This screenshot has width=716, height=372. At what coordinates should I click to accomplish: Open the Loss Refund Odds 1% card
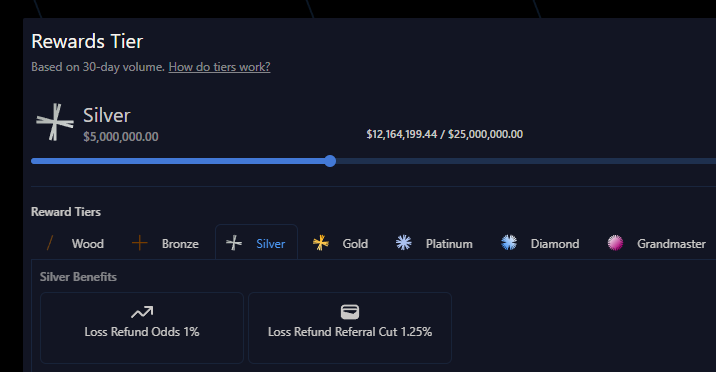[142, 328]
